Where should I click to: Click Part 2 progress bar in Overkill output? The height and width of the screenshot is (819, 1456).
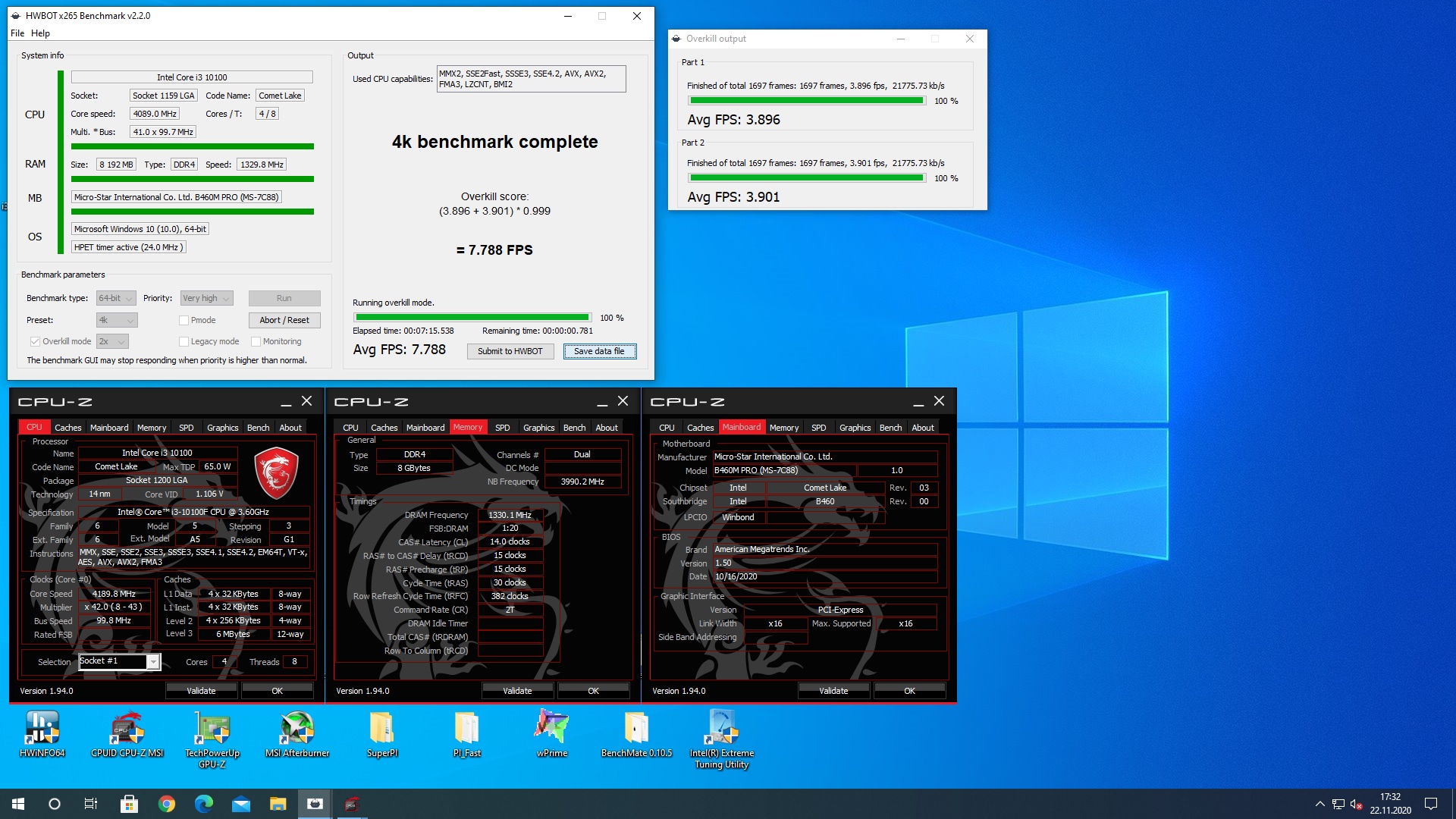click(807, 178)
